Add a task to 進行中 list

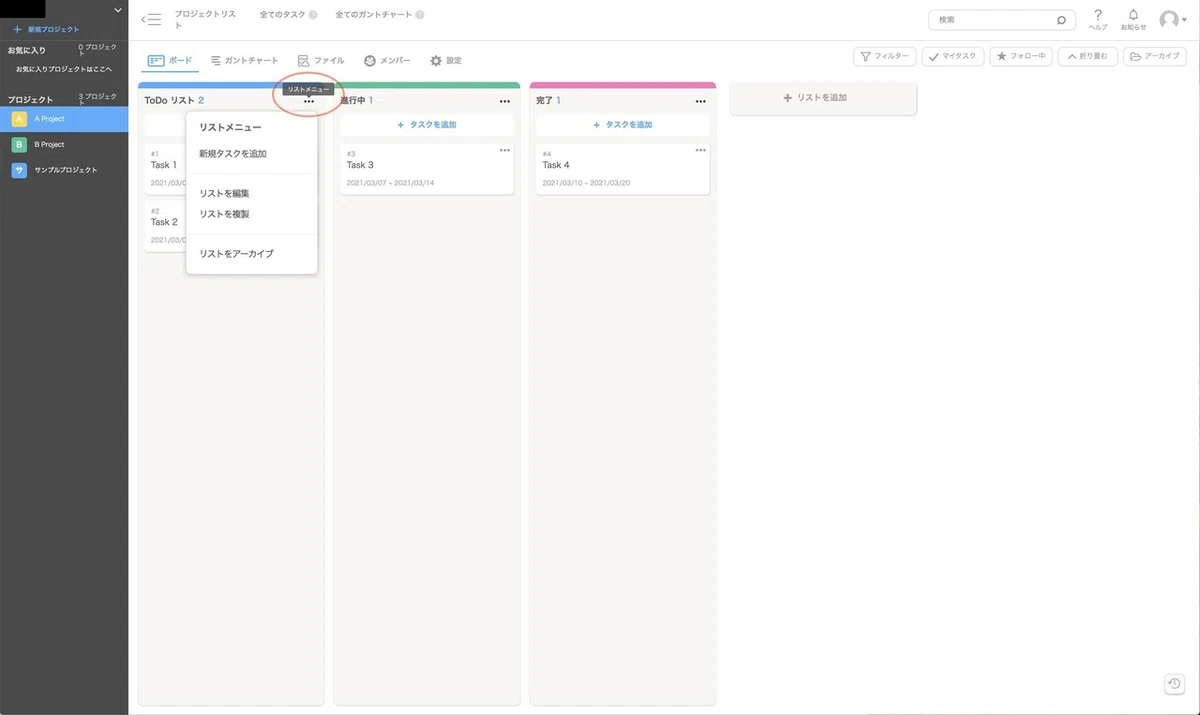[427, 125]
